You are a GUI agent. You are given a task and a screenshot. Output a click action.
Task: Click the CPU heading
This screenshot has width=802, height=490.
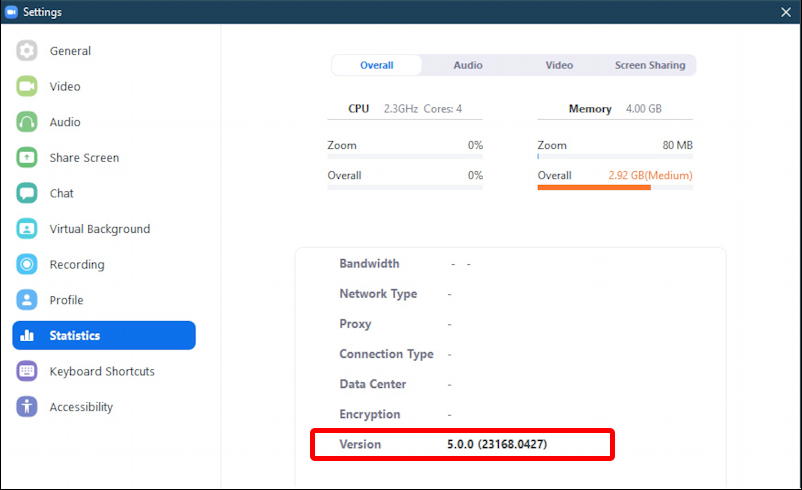pos(359,108)
